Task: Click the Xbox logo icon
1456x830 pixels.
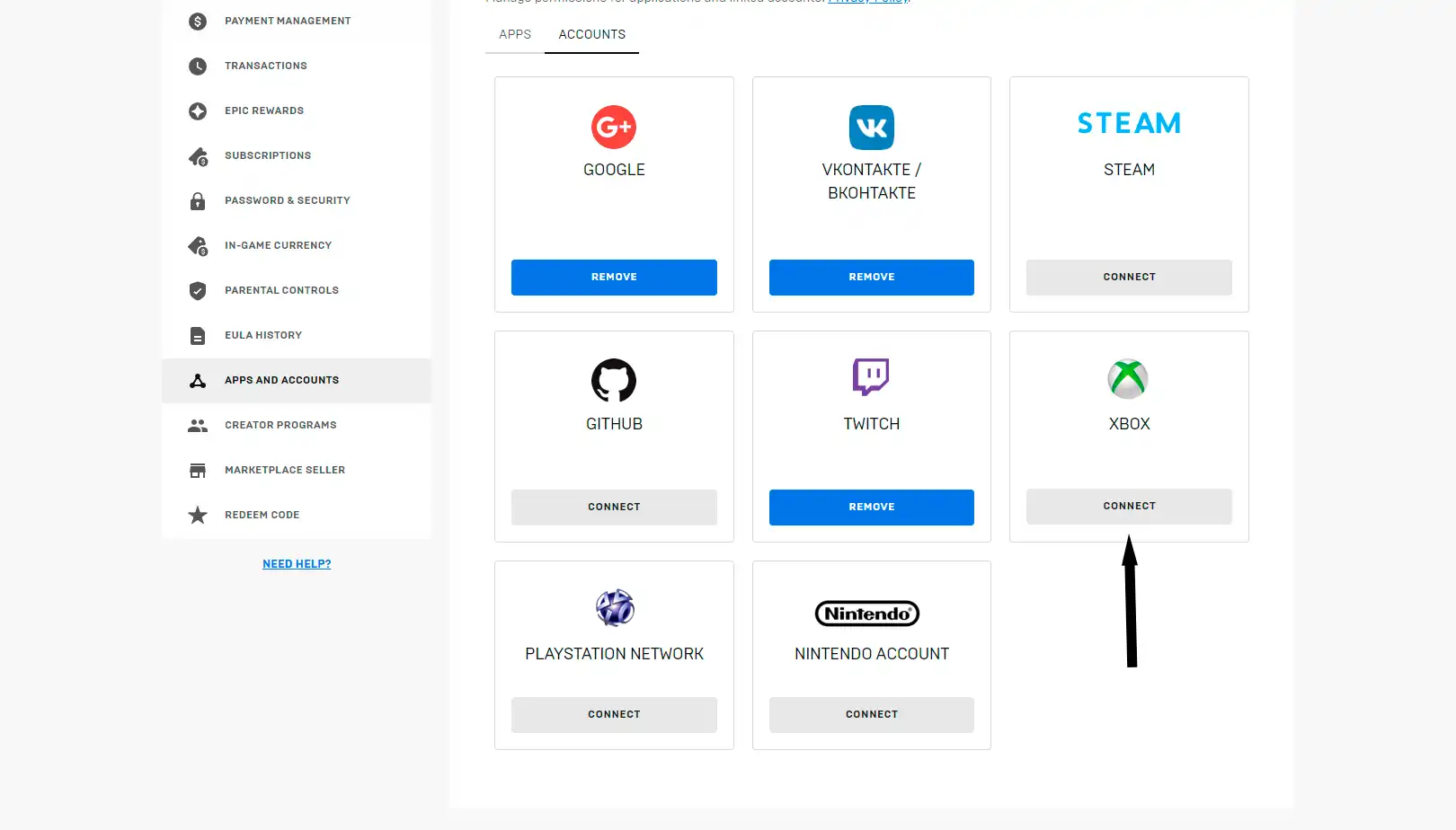Action: (x=1128, y=379)
